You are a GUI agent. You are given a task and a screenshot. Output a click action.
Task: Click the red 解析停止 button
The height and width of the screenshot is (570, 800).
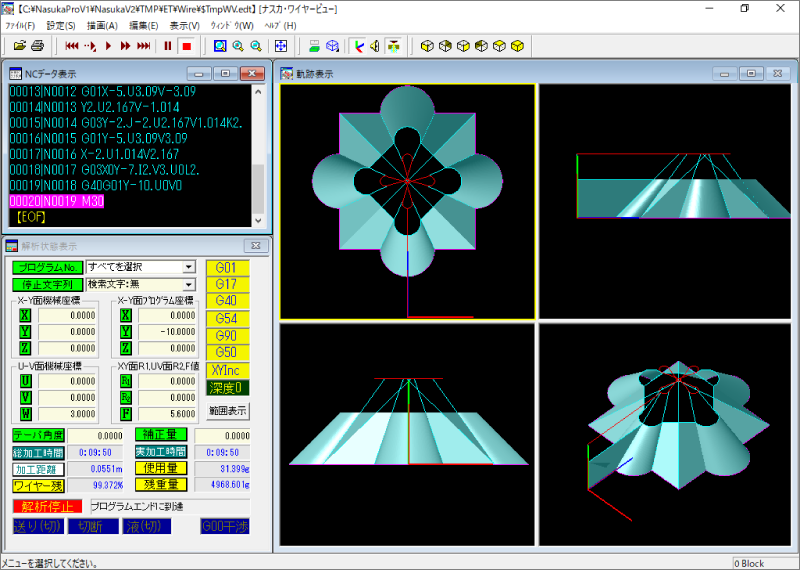coord(47,507)
